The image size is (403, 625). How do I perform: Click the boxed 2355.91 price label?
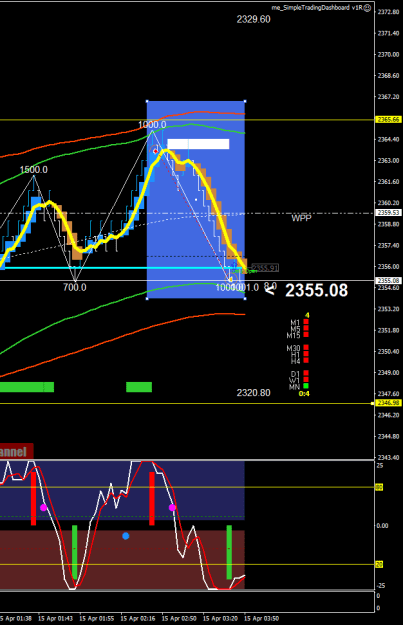[x=265, y=268]
